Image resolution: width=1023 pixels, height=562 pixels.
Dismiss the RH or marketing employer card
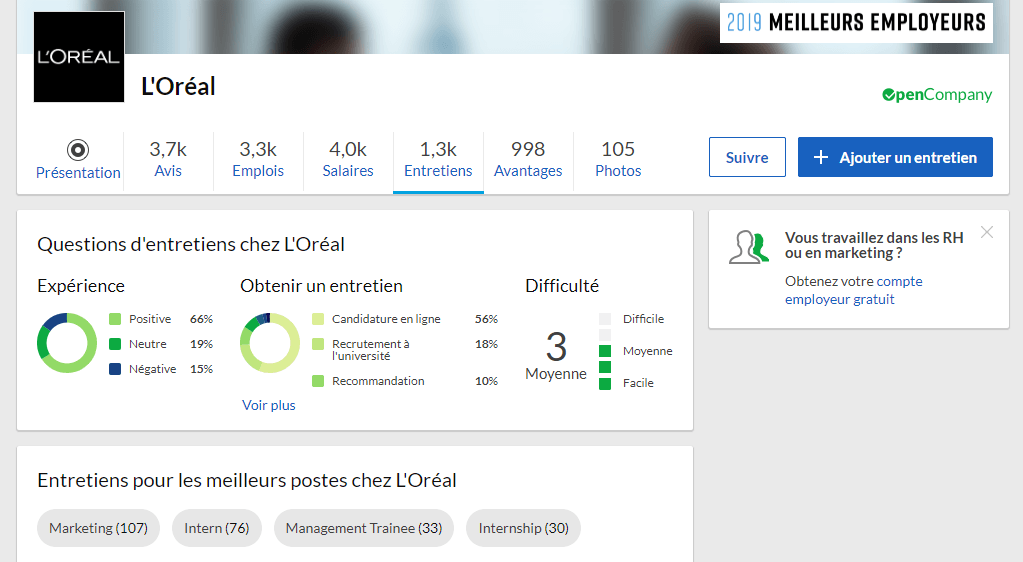[987, 232]
